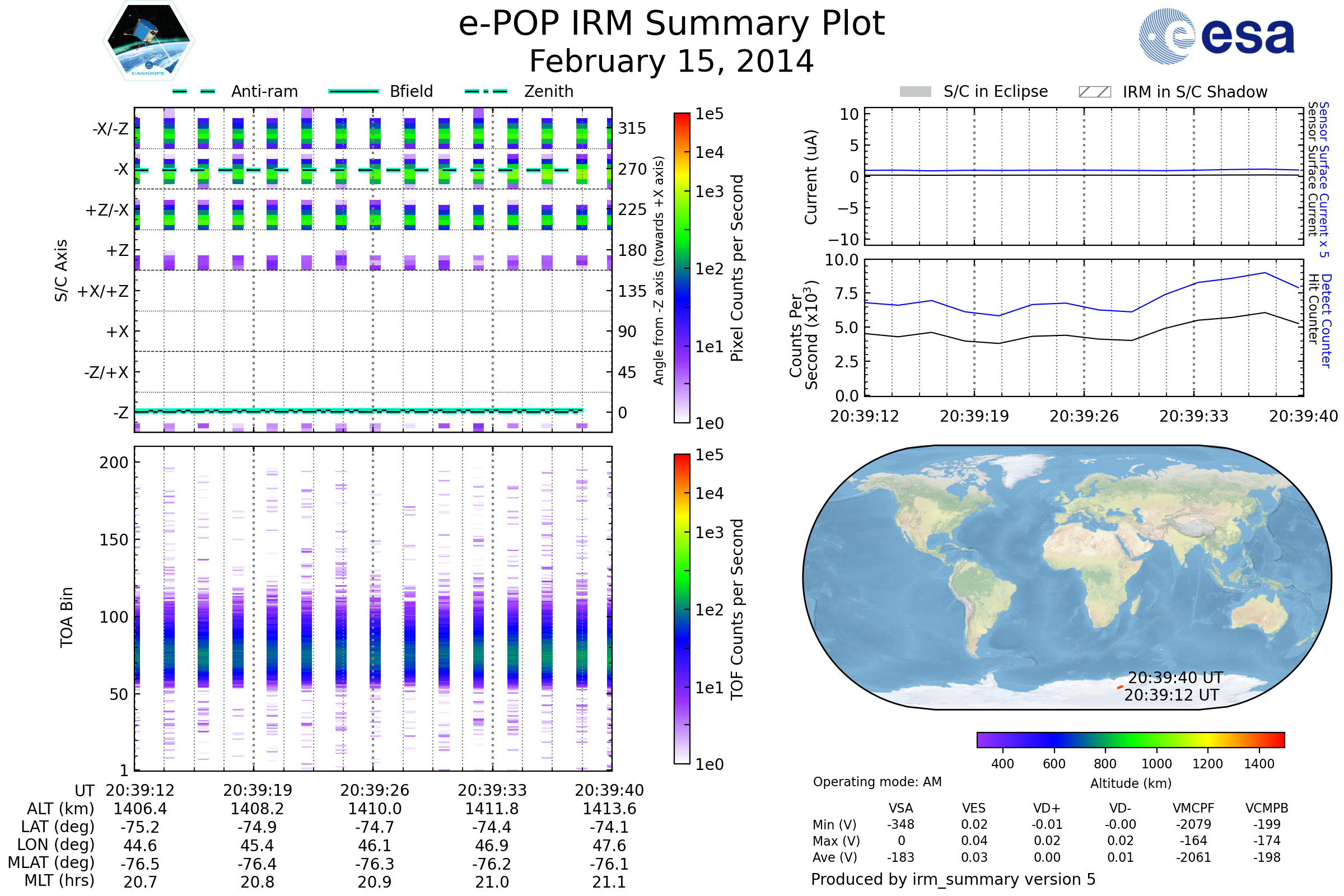Click the e-POP IRM Summary Plot title
The width and height of the screenshot is (1344, 896).
671,24
